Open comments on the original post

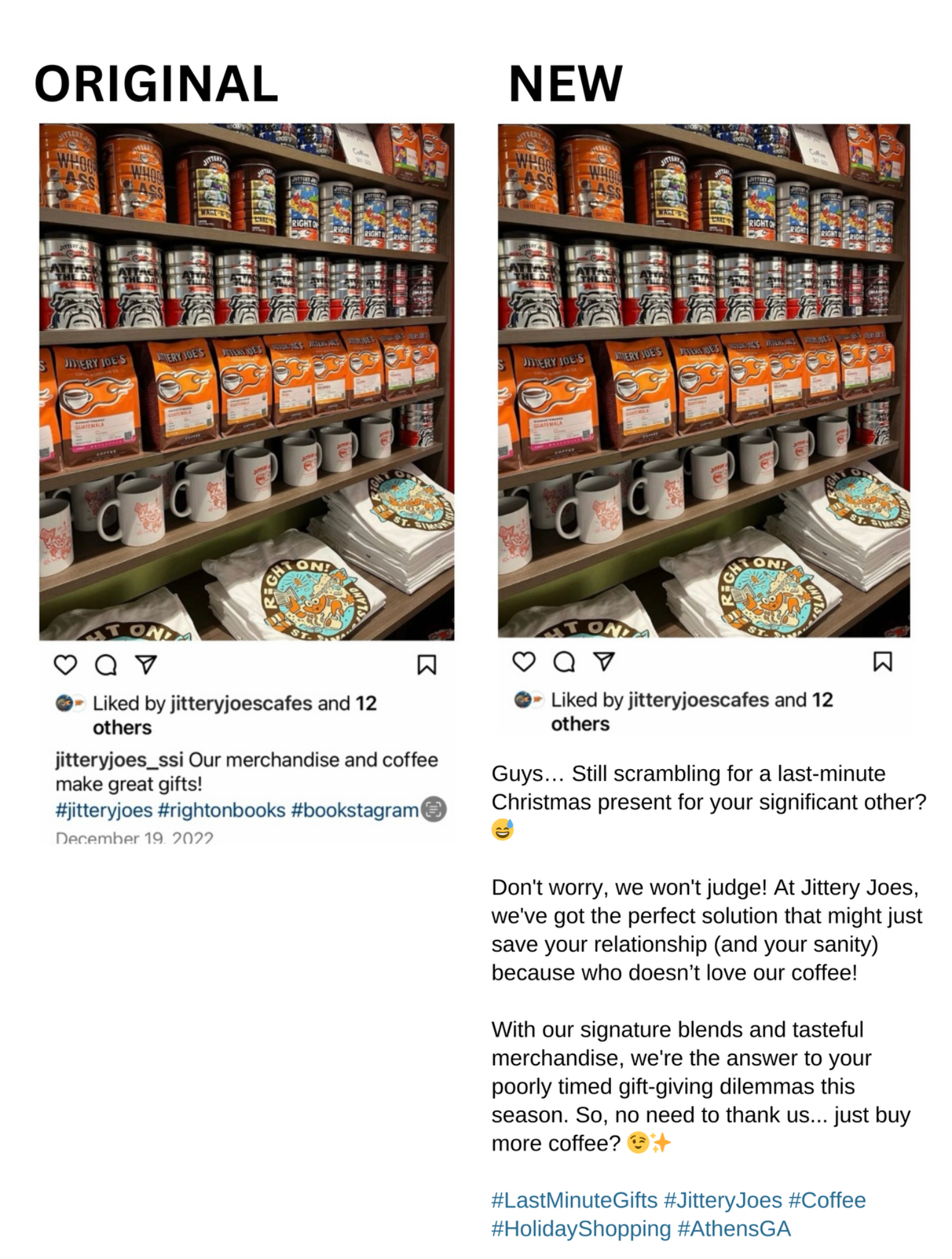[x=106, y=665]
